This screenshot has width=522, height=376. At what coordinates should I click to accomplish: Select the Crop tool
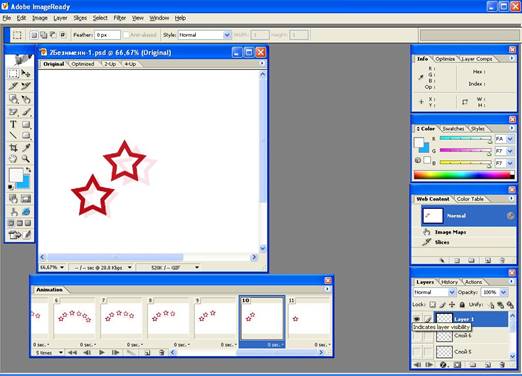click(x=13, y=147)
